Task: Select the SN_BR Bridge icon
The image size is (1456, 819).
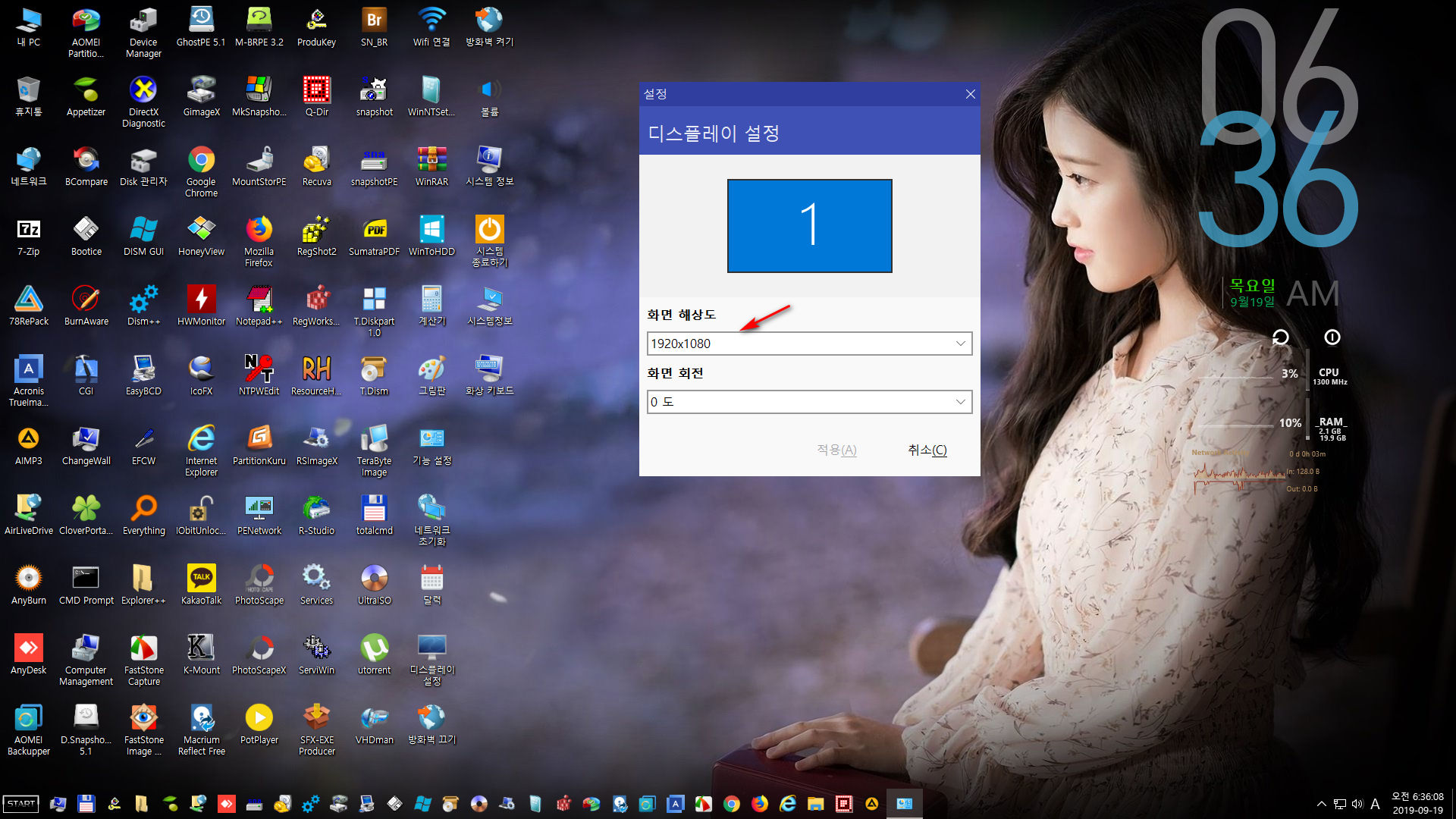Action: [374, 27]
